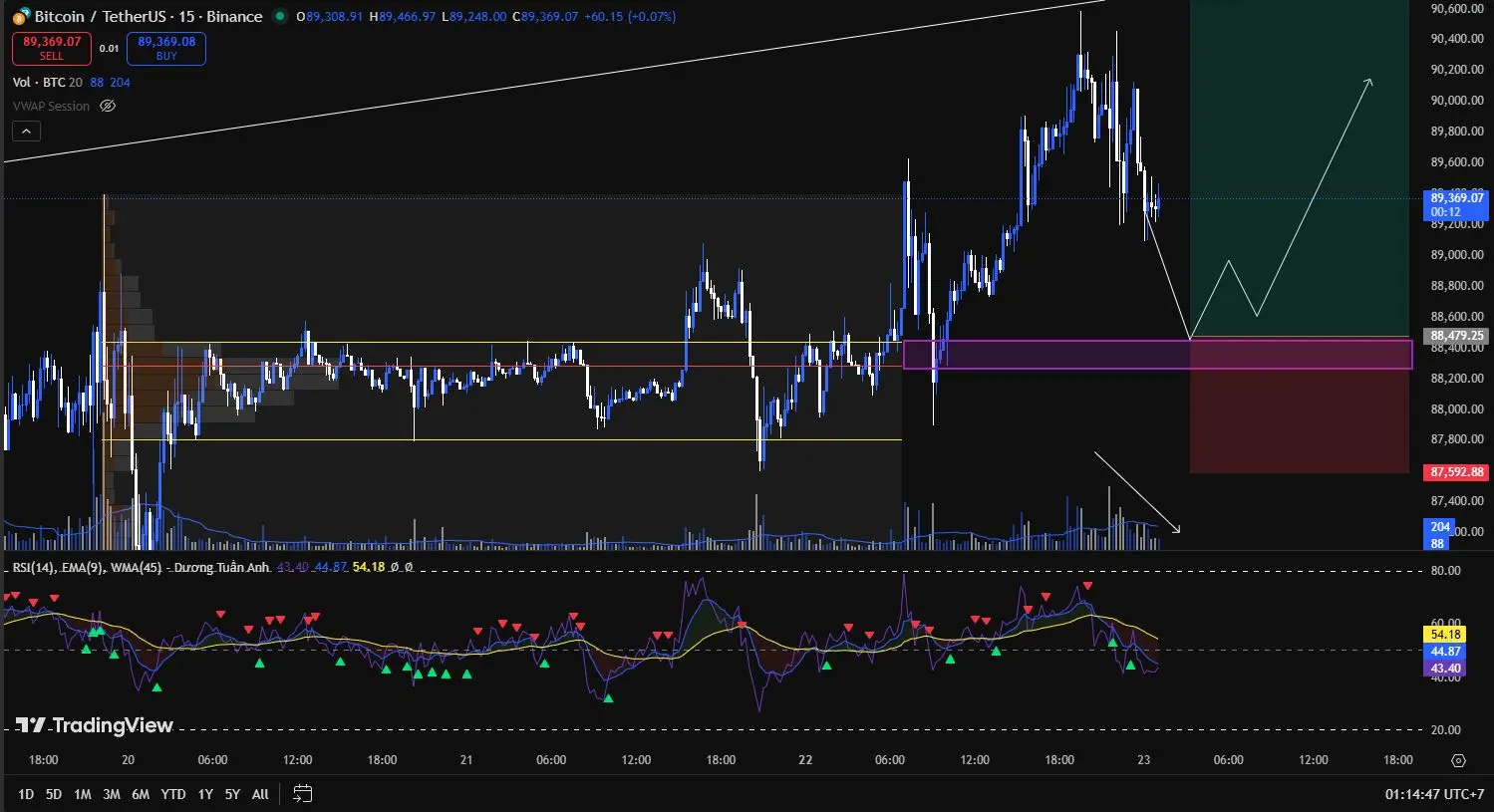
Task: Collapse the indicator legend with the chevron button
Action: click(26, 131)
